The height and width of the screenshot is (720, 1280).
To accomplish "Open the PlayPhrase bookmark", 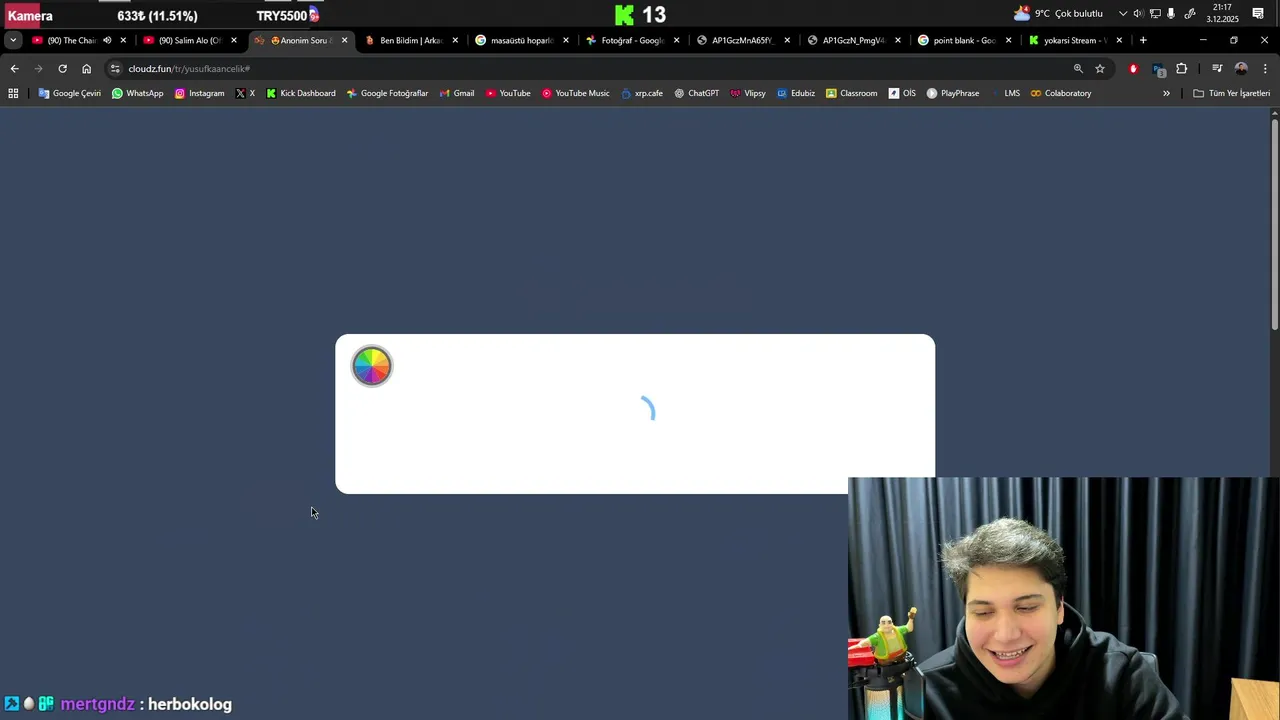I will 952,93.
